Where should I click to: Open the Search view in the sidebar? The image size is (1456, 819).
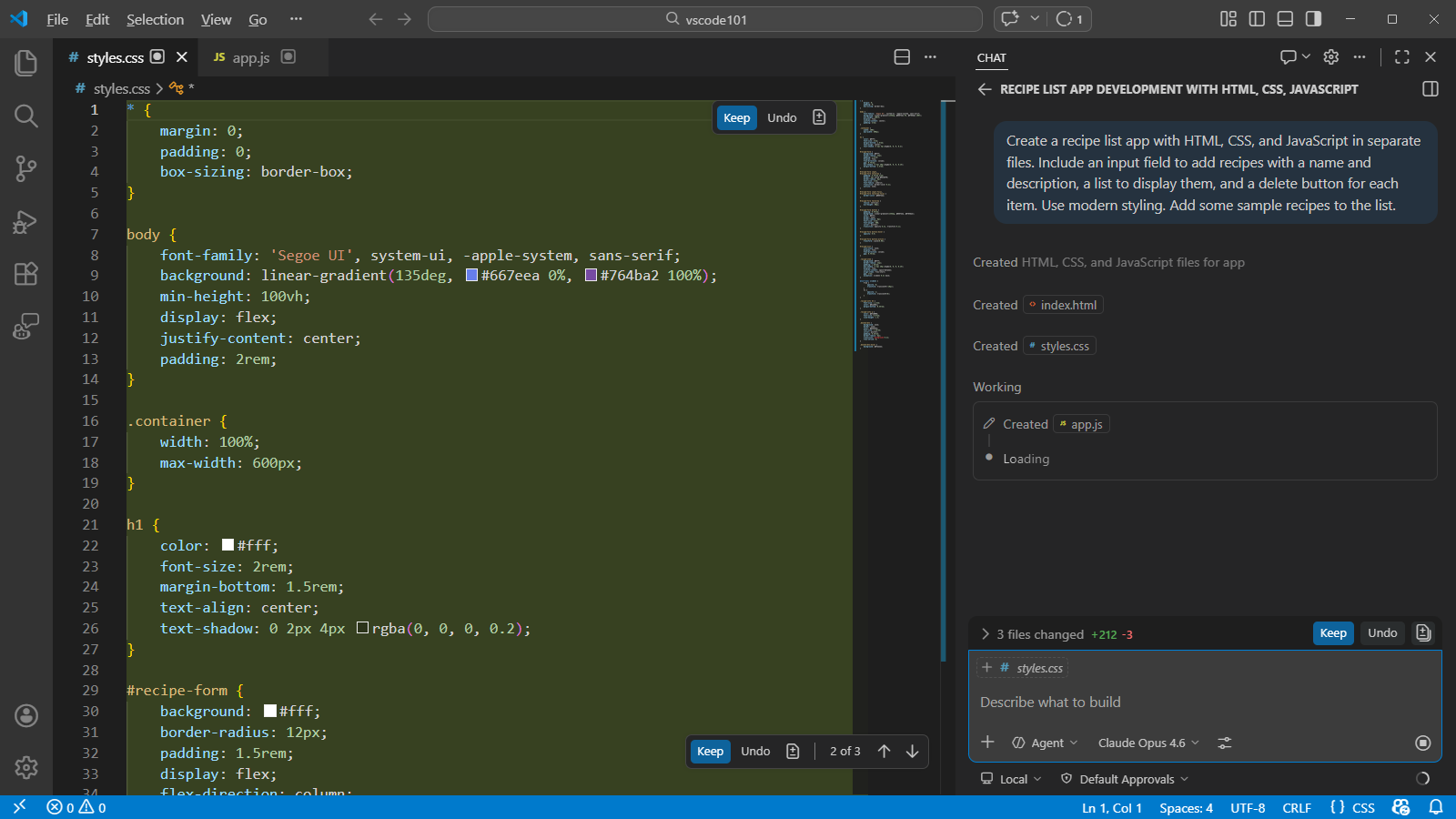25,116
